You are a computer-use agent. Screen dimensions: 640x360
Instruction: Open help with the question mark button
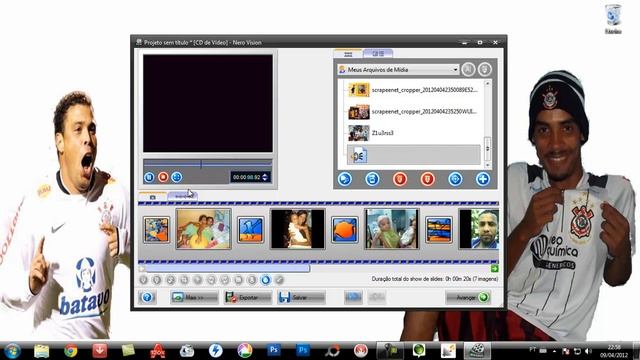[147, 298]
